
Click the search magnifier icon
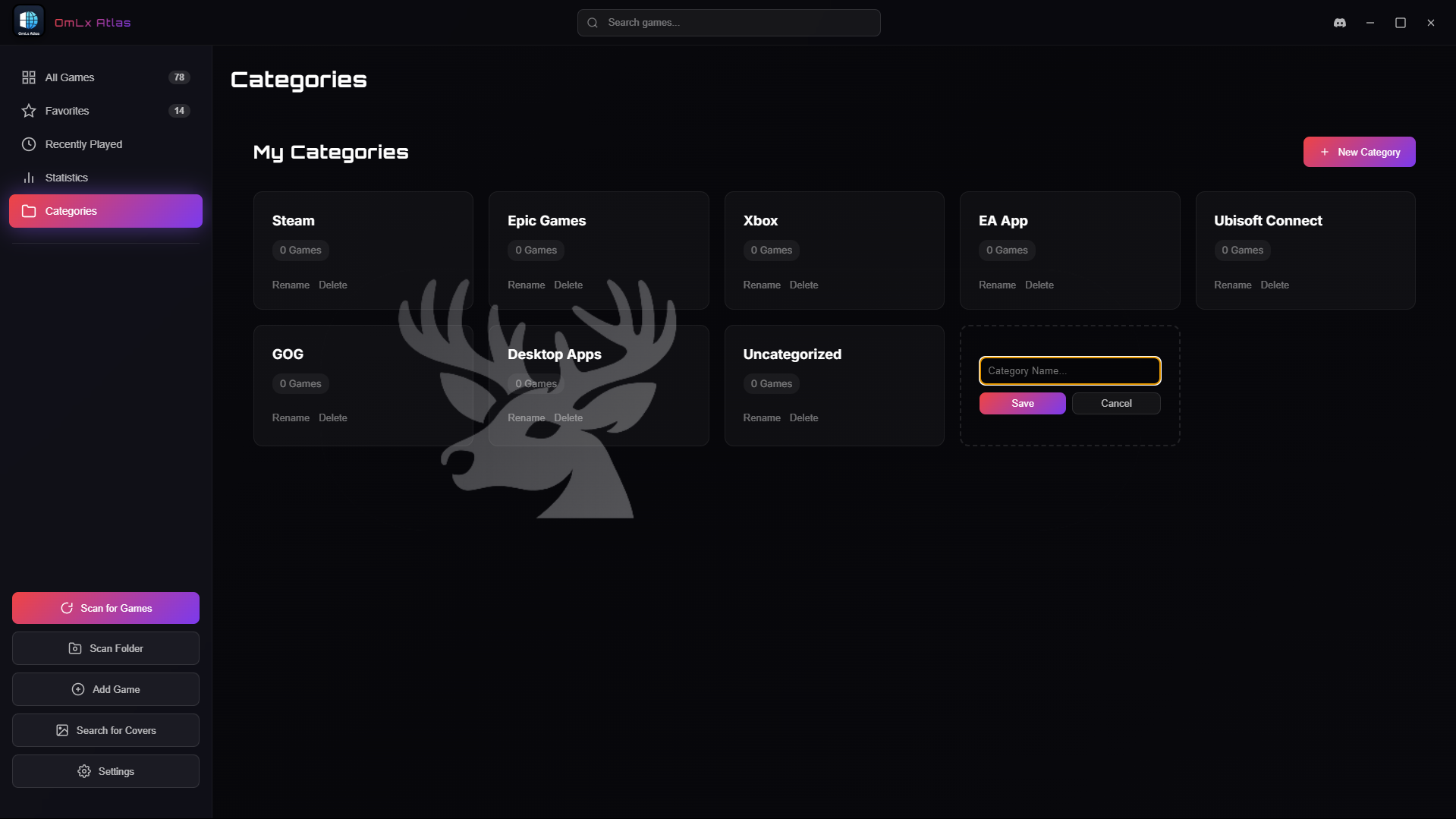[593, 23]
